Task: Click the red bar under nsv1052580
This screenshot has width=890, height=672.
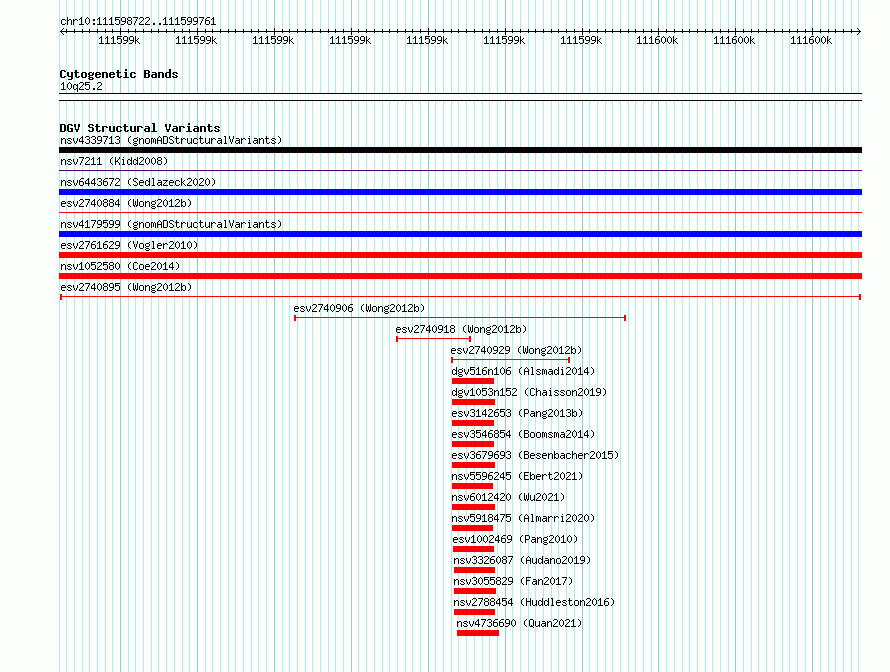Action: 460,276
